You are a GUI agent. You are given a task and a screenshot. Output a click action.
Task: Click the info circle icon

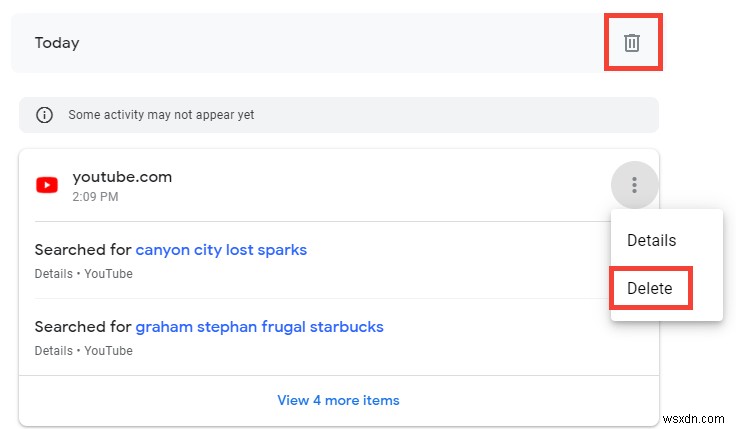coord(44,115)
